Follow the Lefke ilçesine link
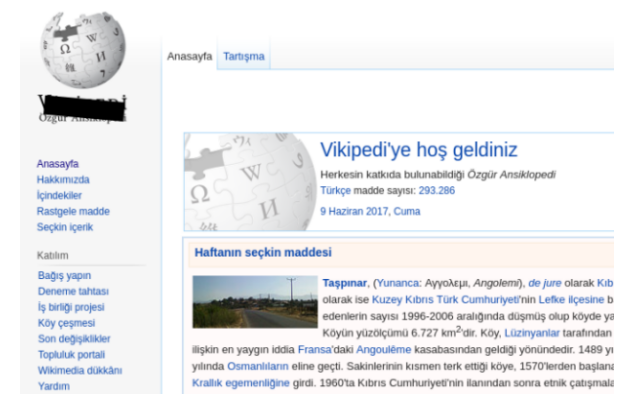Screen dimensions: 640x400 [x=571, y=300]
